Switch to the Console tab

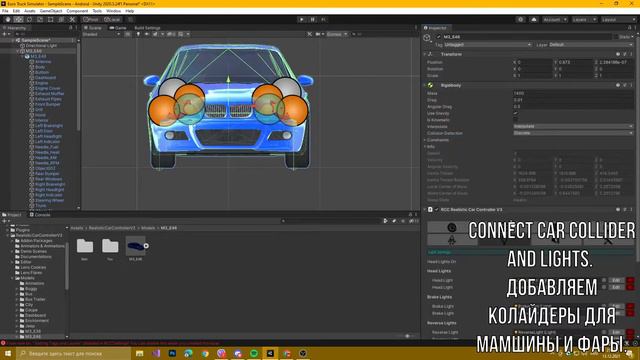click(x=40, y=214)
